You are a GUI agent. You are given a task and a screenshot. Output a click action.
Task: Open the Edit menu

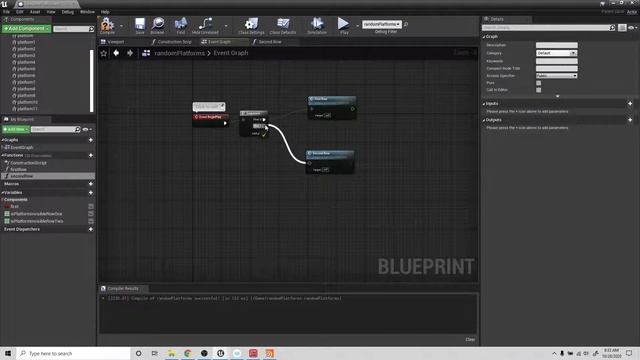[x=20, y=12]
